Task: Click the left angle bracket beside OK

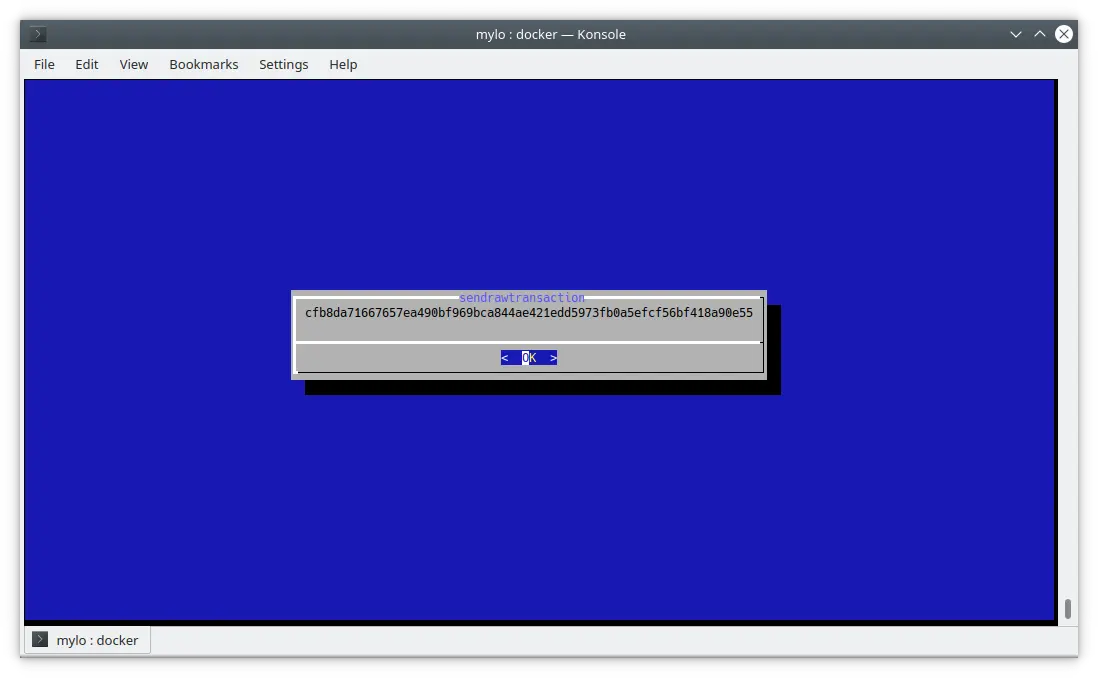Action: tap(505, 358)
